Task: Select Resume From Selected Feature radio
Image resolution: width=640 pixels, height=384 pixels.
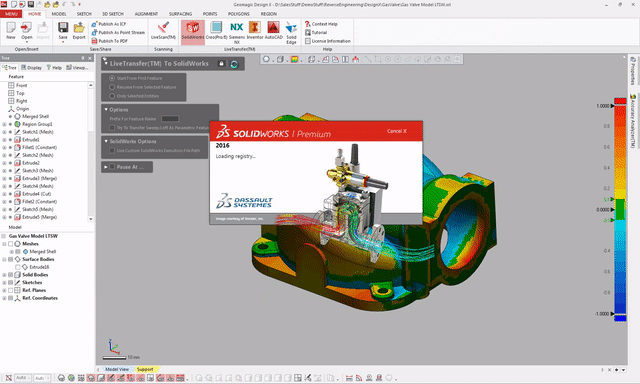Action: pyautogui.click(x=112, y=87)
